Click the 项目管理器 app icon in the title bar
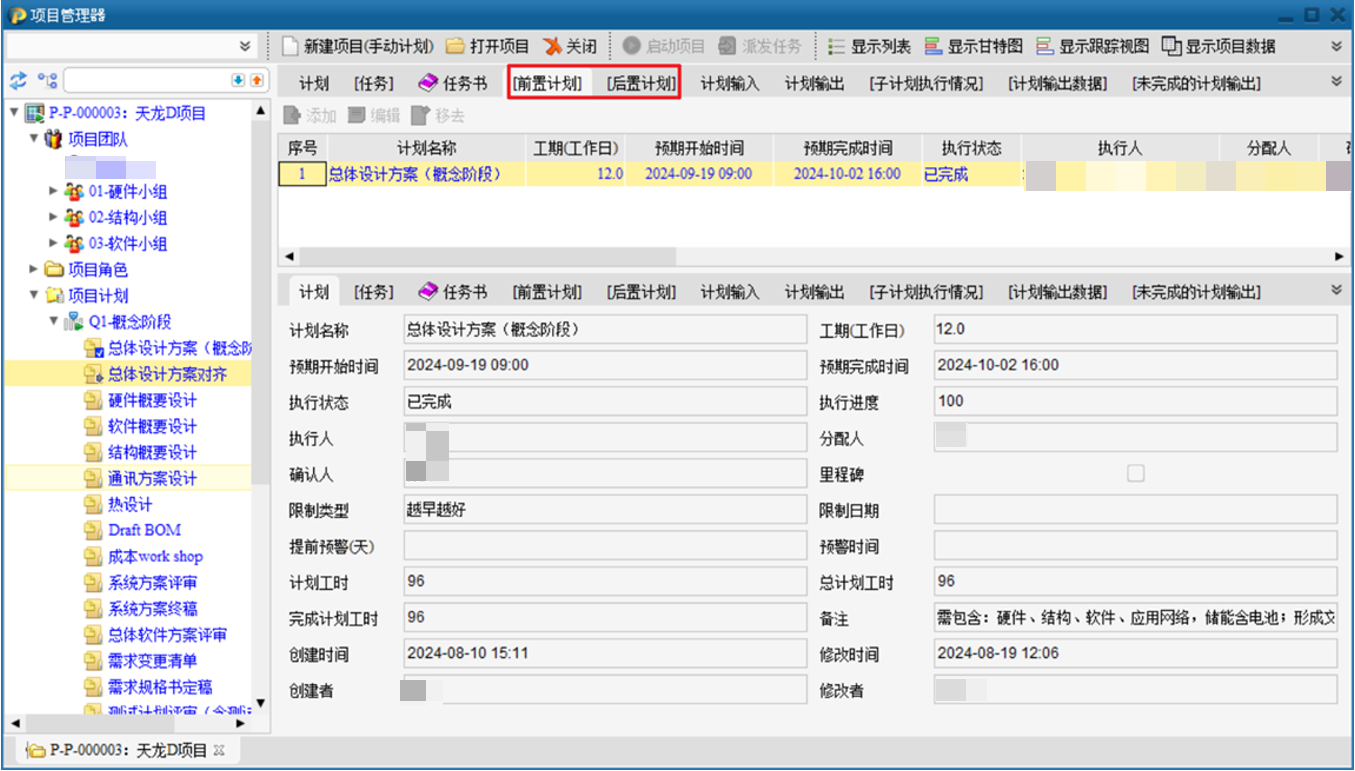 click(x=17, y=14)
